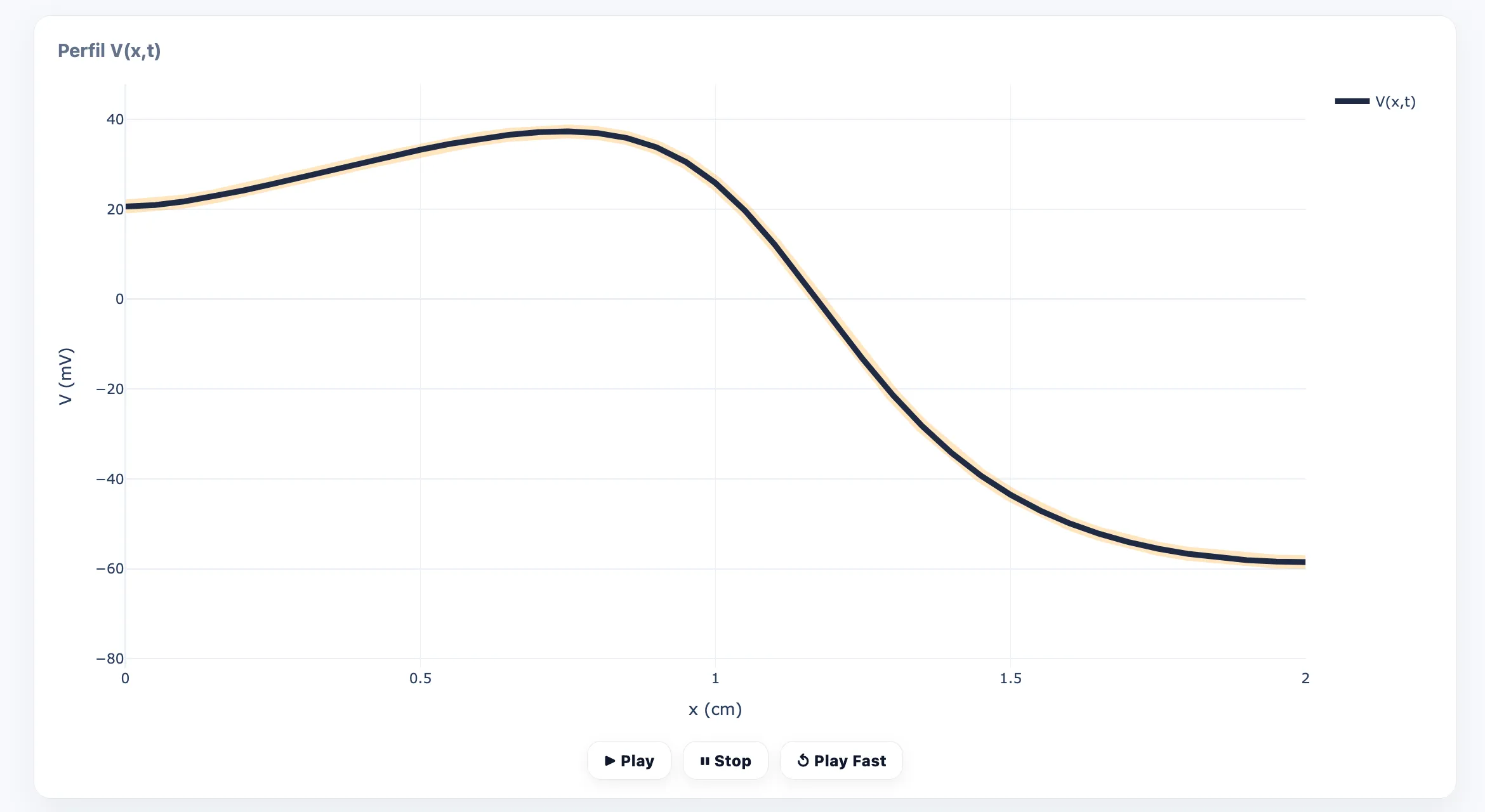Click the −20 tick label on the y-axis
The image size is (1485, 812).
pyautogui.click(x=110, y=389)
